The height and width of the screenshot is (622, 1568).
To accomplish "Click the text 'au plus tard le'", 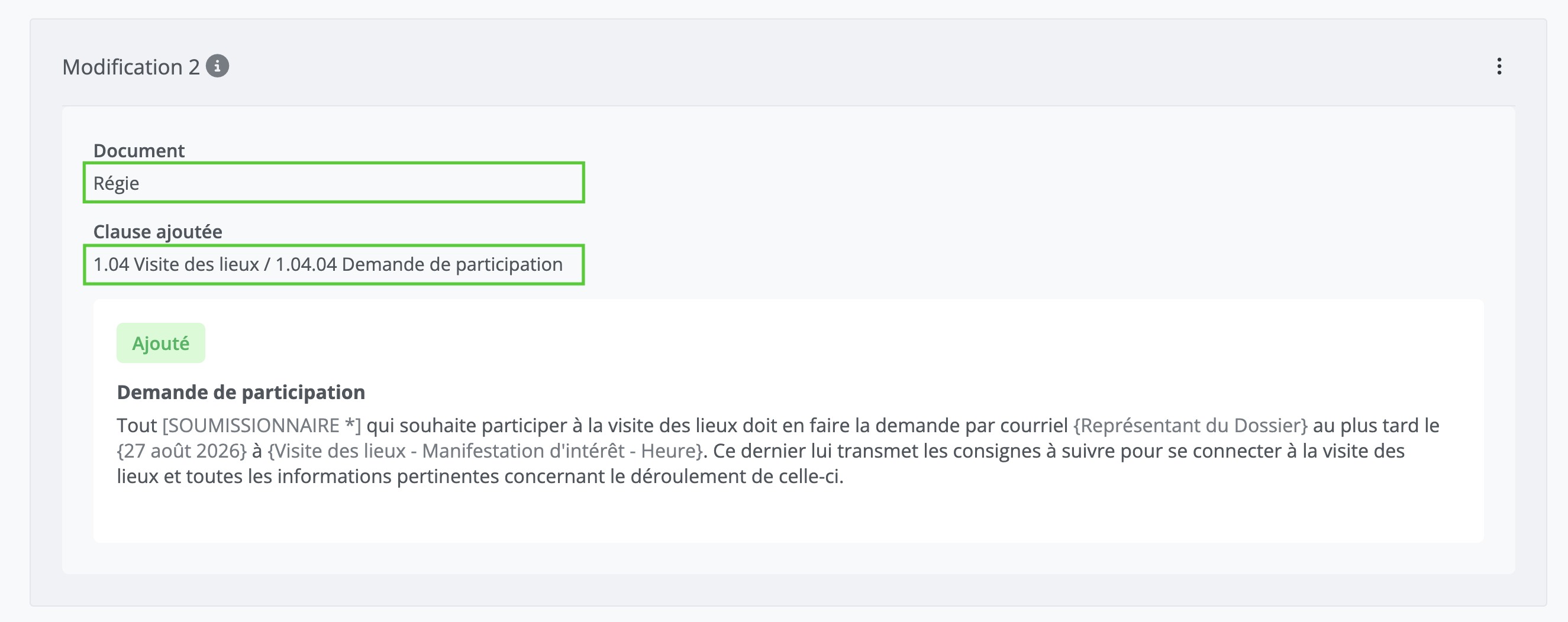I will point(1376,425).
